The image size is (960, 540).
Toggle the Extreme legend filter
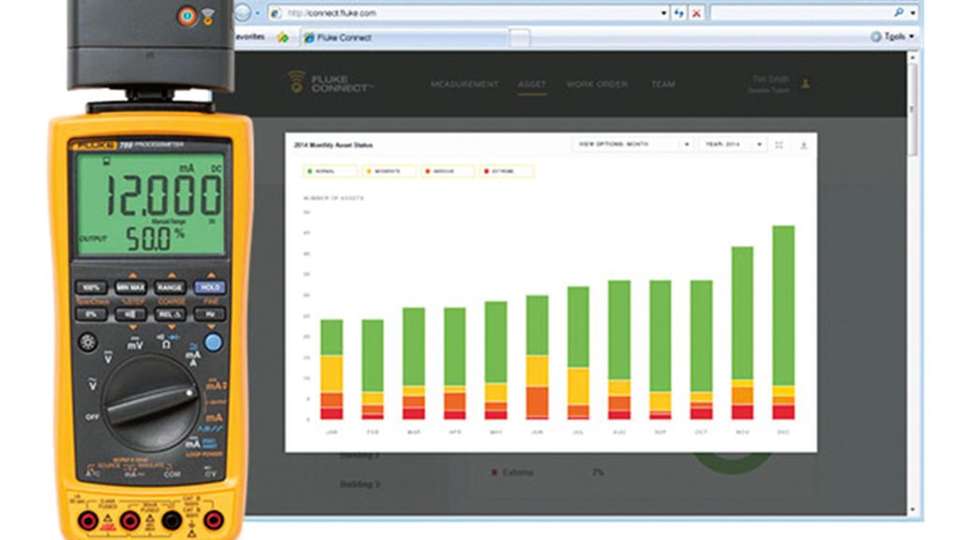tap(507, 171)
